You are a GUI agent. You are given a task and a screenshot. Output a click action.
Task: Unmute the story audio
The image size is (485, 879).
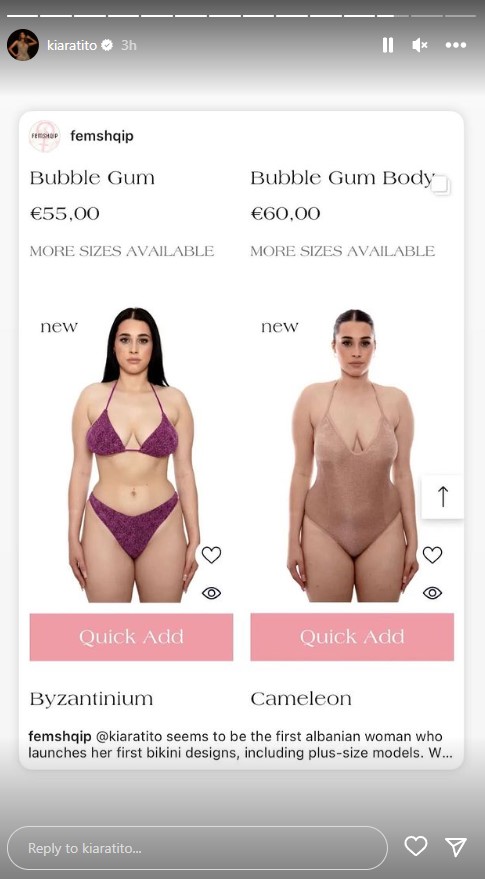420,45
